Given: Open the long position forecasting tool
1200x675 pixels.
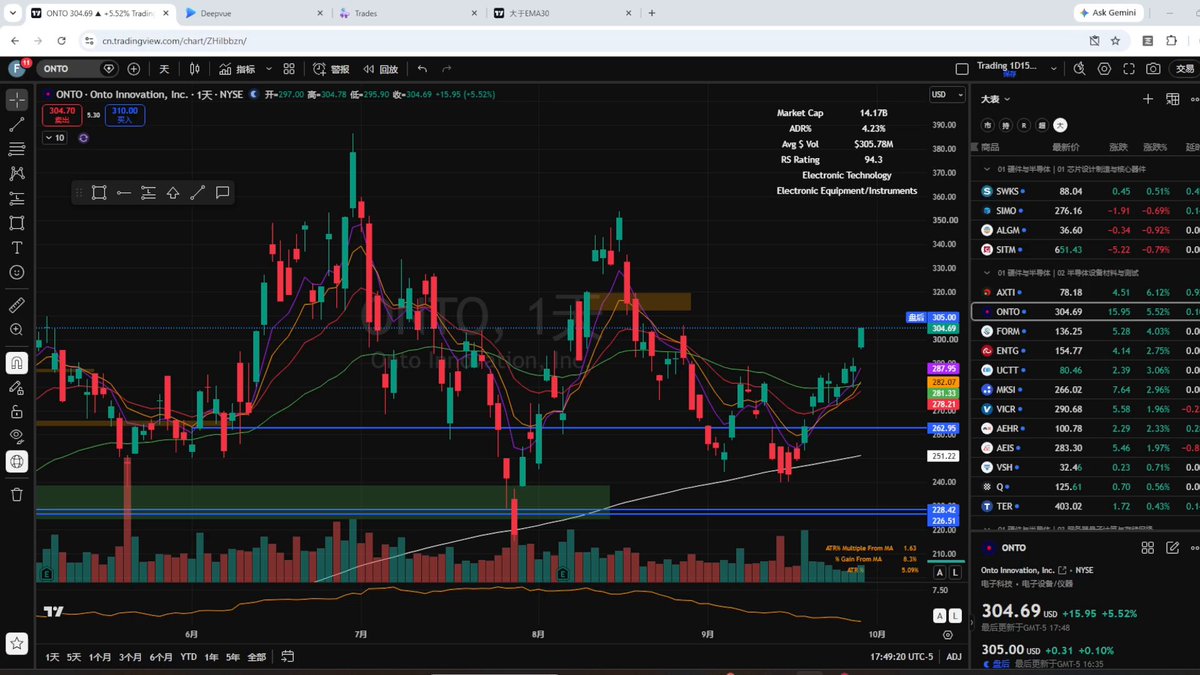Looking at the screenshot, I should [x=17, y=198].
